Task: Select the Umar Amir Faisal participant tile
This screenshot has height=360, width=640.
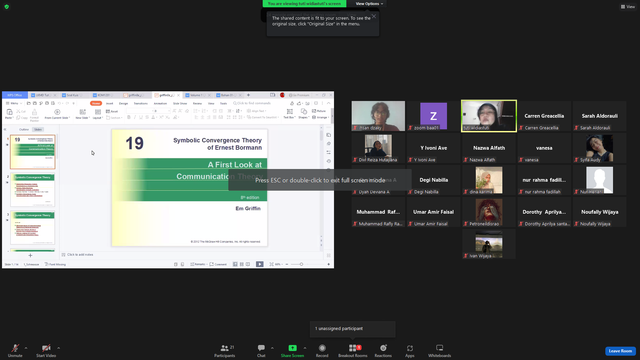Action: click(x=433, y=212)
